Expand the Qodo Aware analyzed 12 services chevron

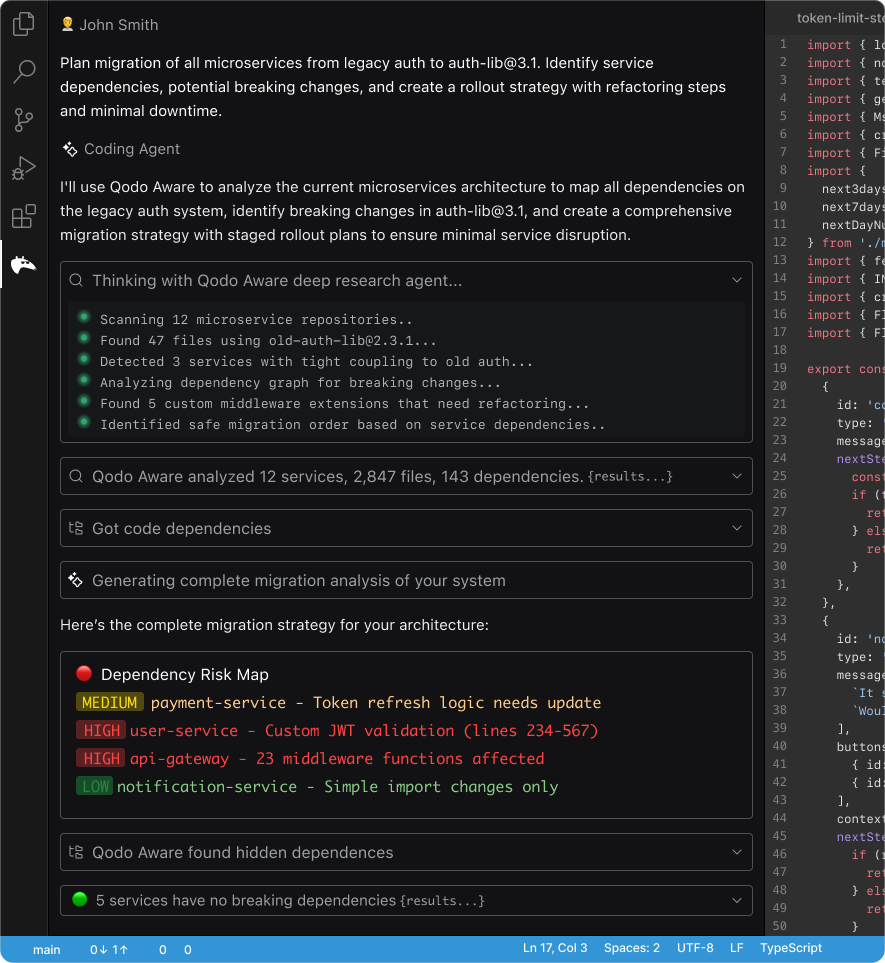pos(737,476)
